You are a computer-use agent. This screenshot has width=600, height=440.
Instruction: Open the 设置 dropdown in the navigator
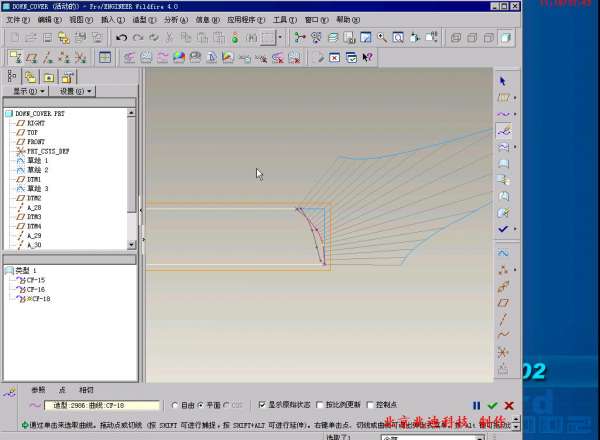(x=76, y=91)
